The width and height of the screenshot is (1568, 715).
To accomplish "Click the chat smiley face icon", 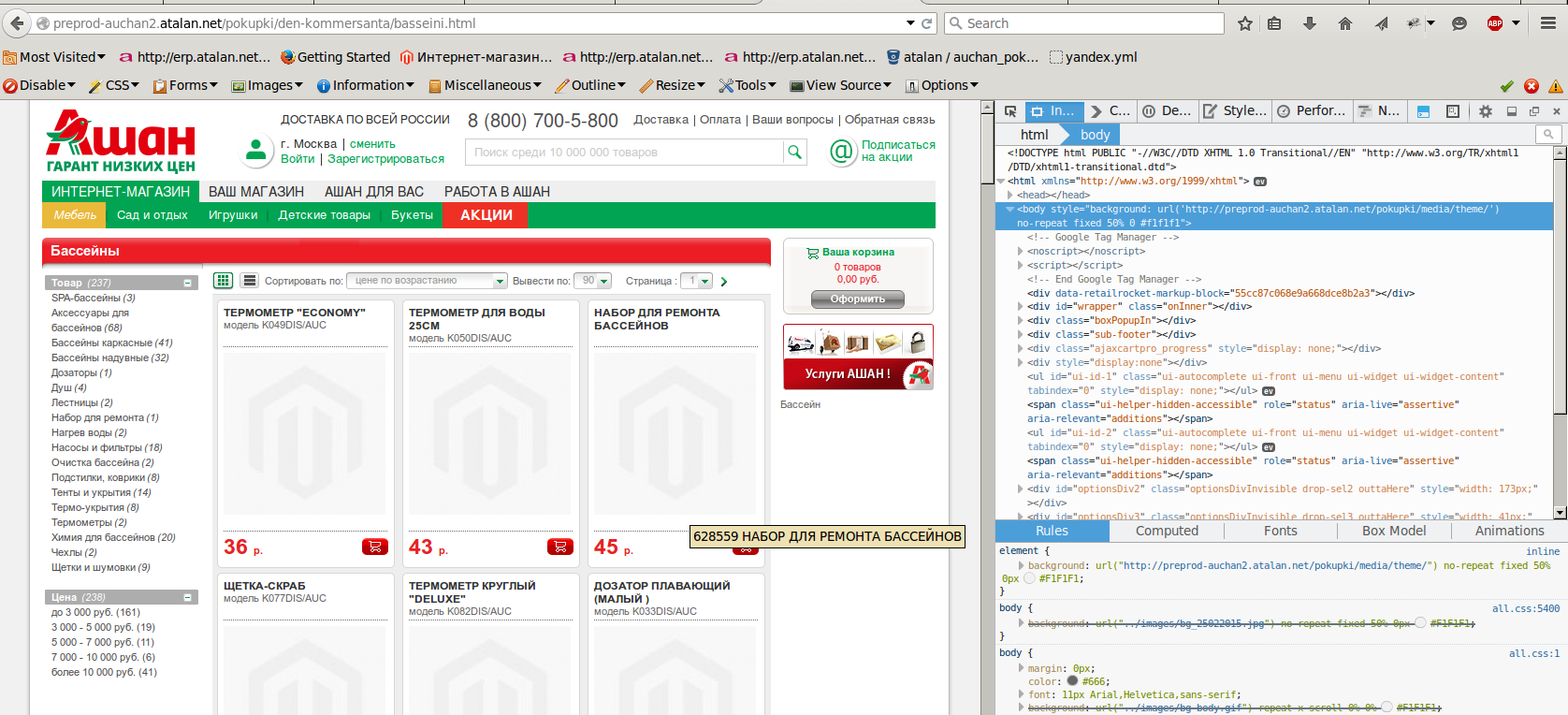I will (x=1459, y=23).
